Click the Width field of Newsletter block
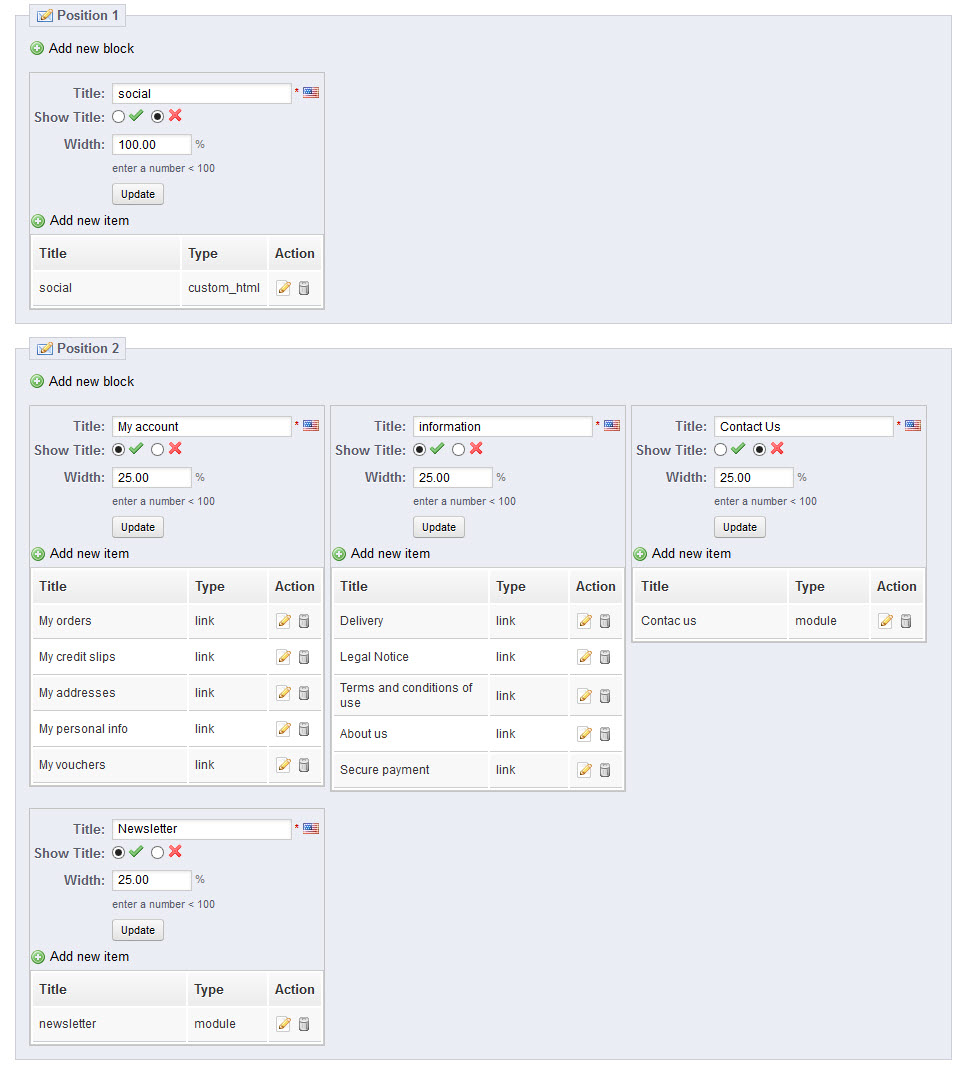967x1066 pixels. (151, 880)
